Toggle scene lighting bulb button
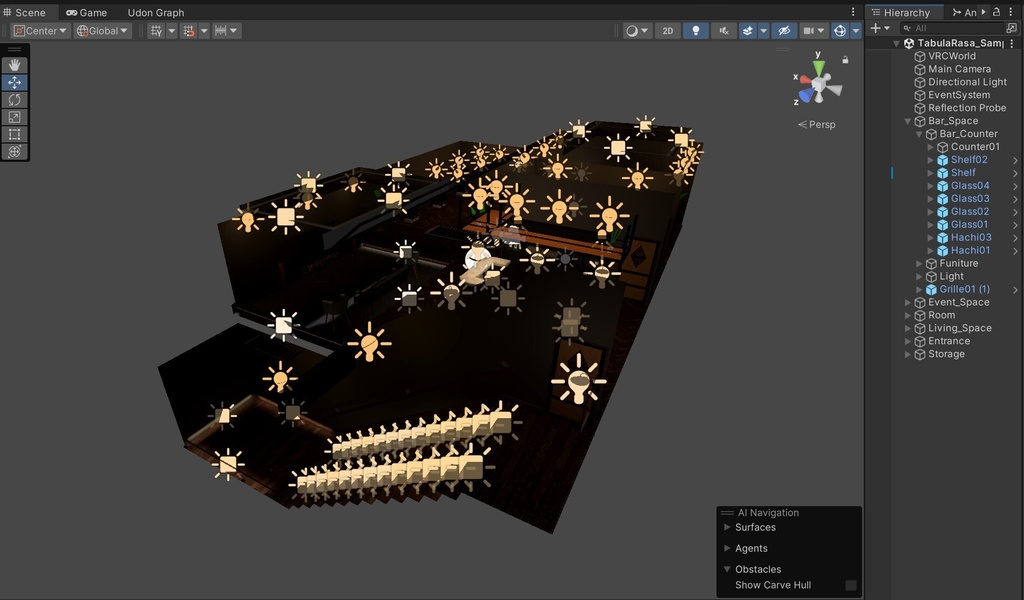This screenshot has height=600, width=1024. click(696, 31)
